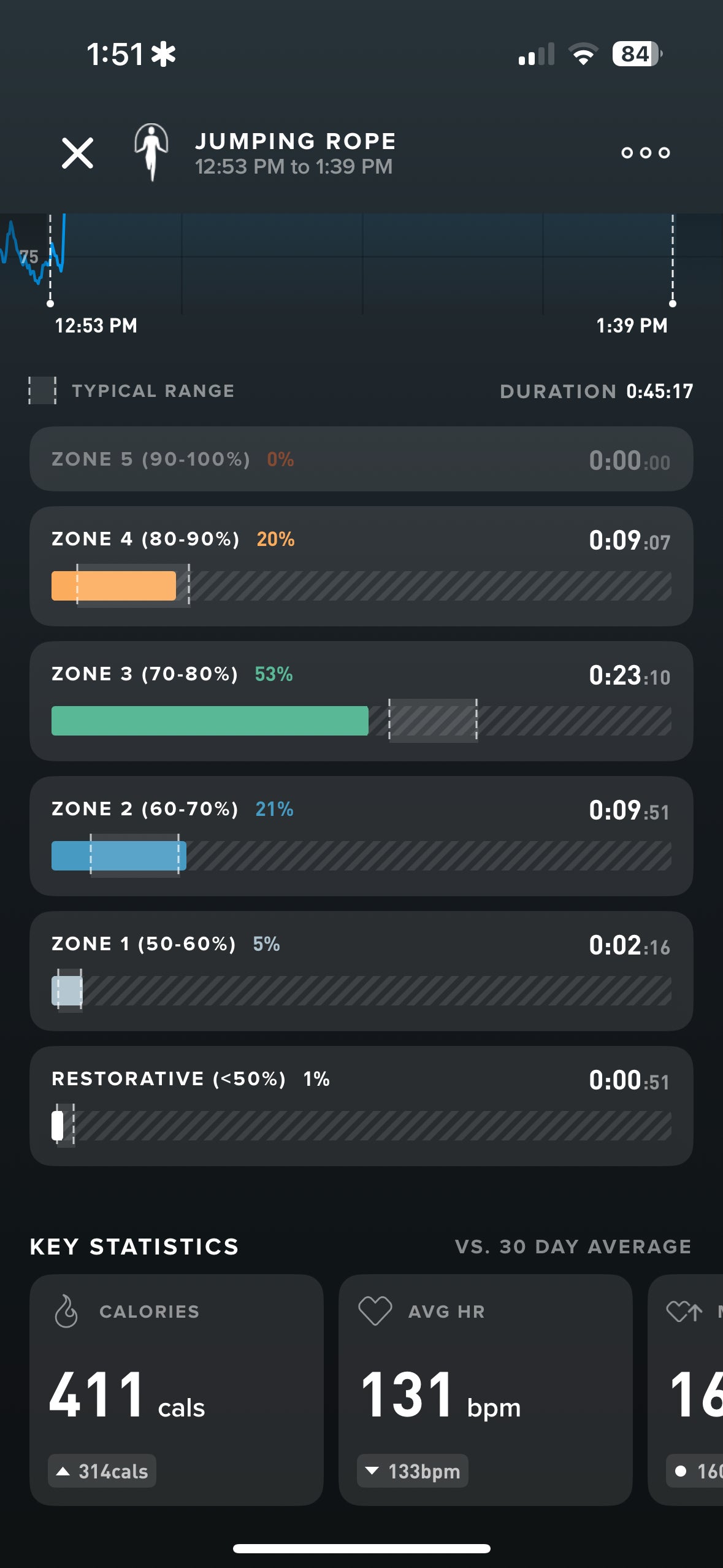The height and width of the screenshot is (1568, 723).
Task: Tap the Wi-Fi status icon
Action: pos(583,54)
